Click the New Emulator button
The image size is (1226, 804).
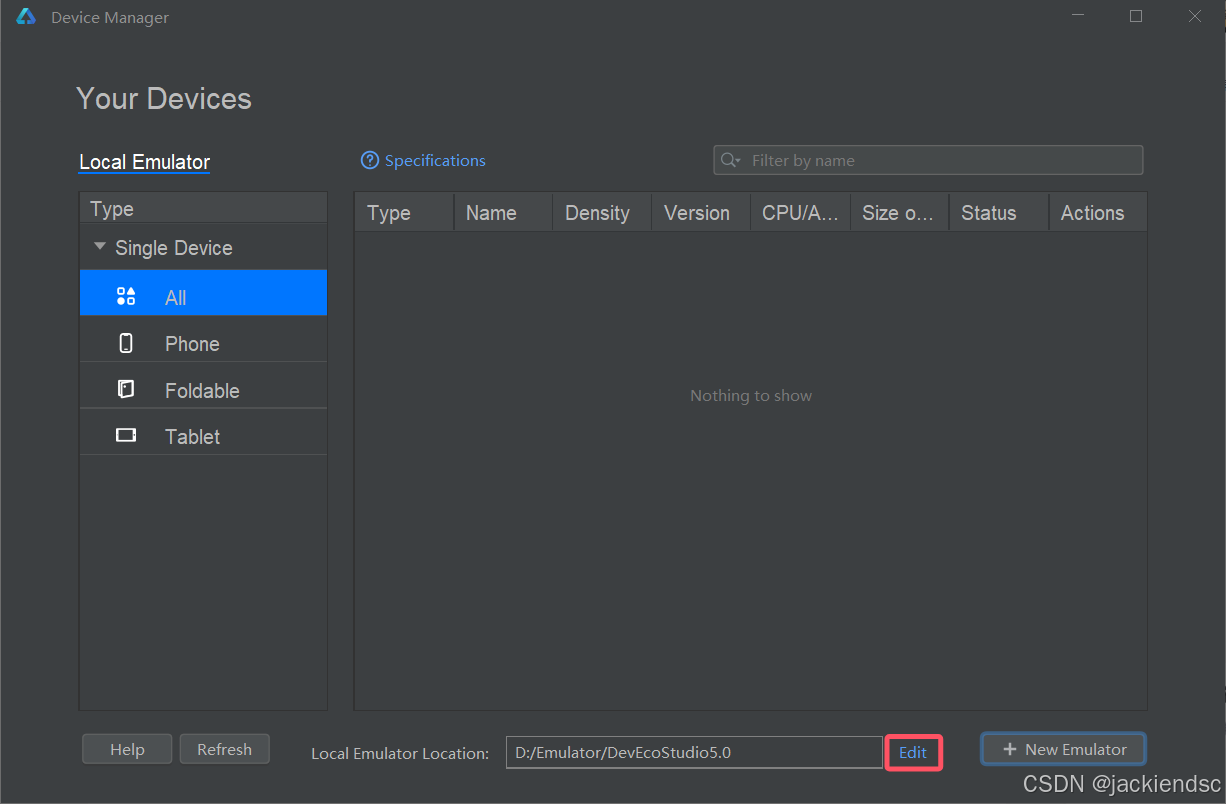tap(1064, 749)
